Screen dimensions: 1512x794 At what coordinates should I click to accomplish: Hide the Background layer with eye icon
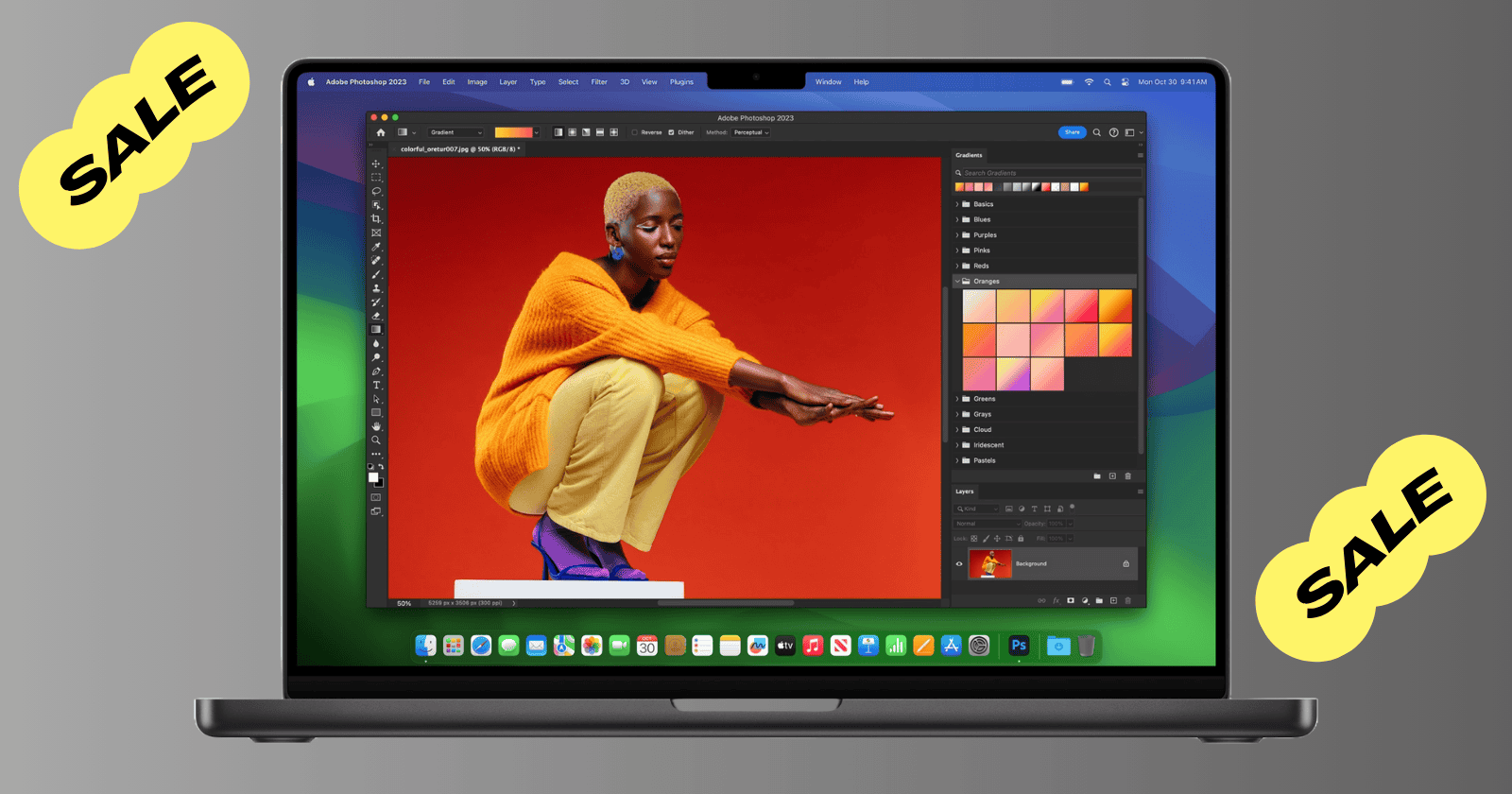pos(959,564)
